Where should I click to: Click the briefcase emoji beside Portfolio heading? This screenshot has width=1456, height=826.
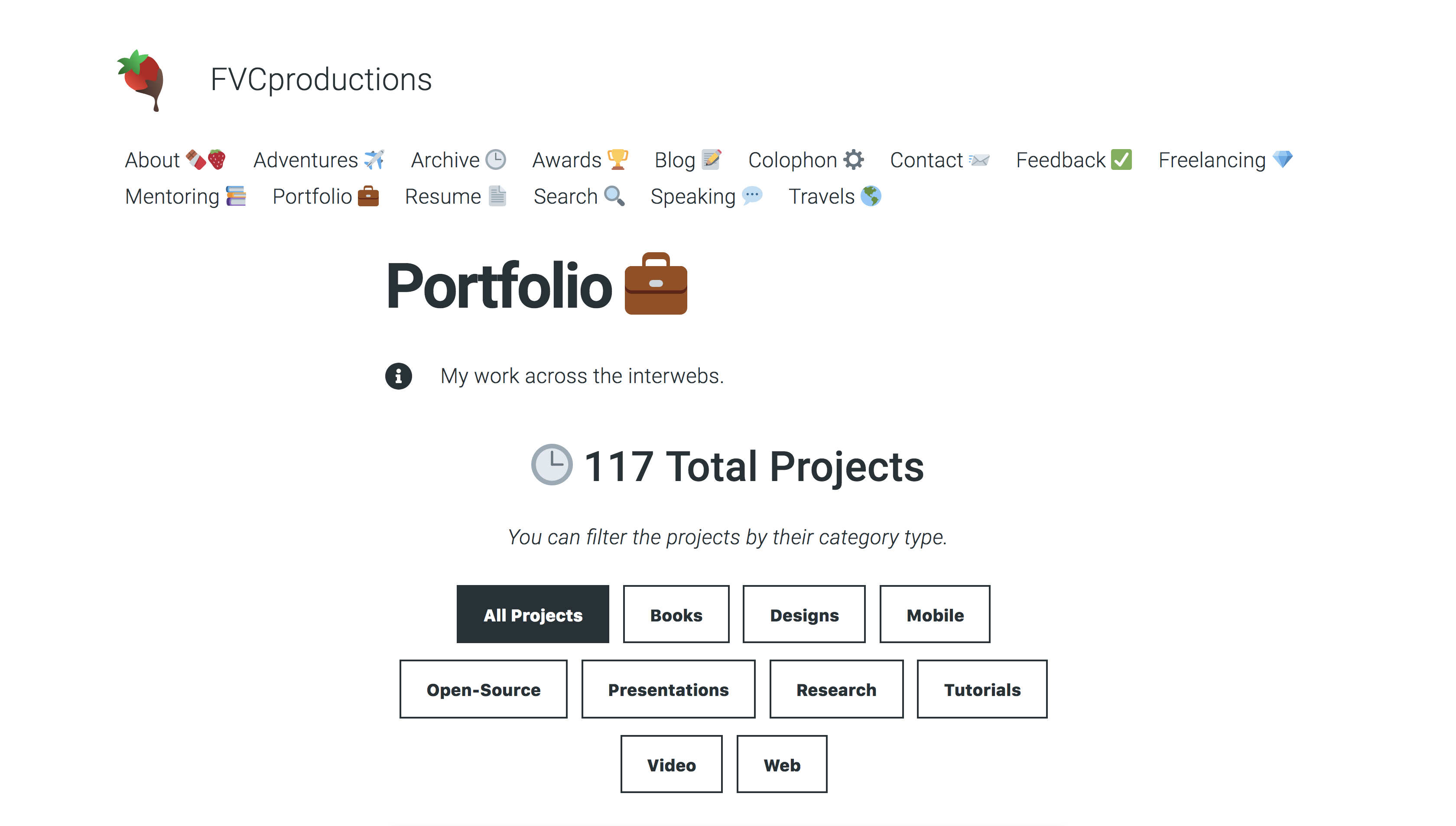coord(656,284)
